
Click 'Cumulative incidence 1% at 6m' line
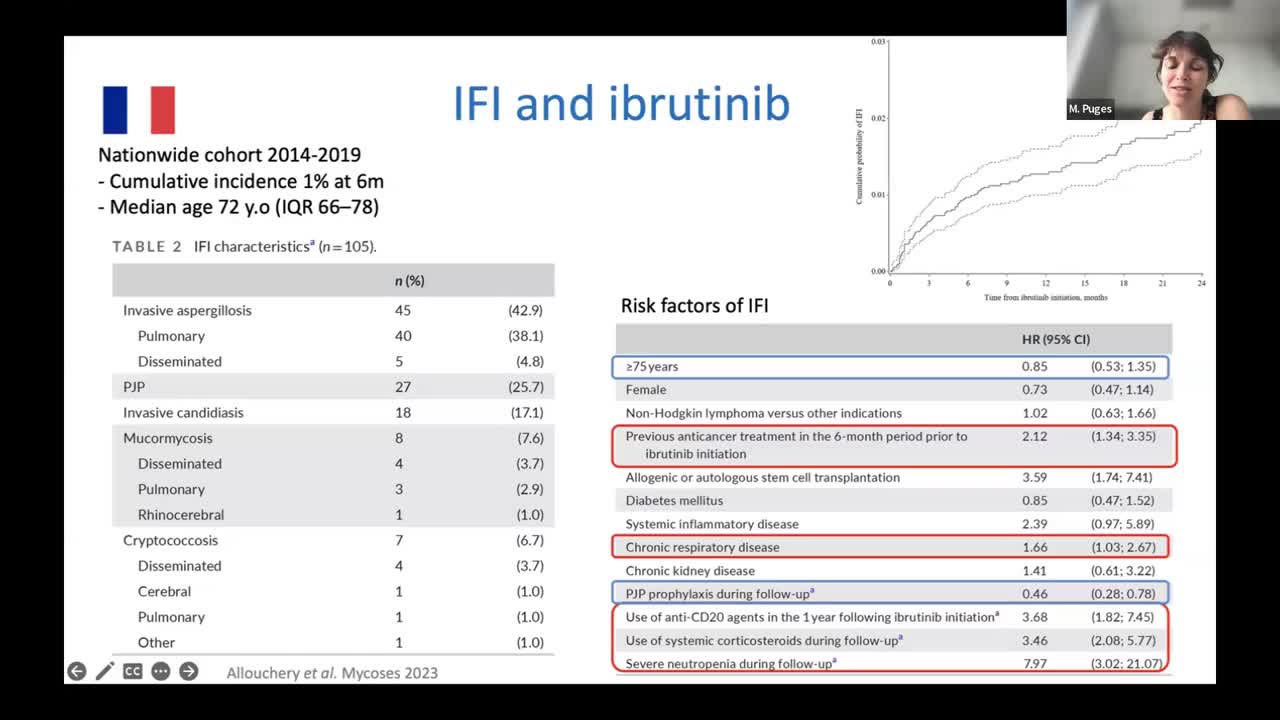(241, 181)
